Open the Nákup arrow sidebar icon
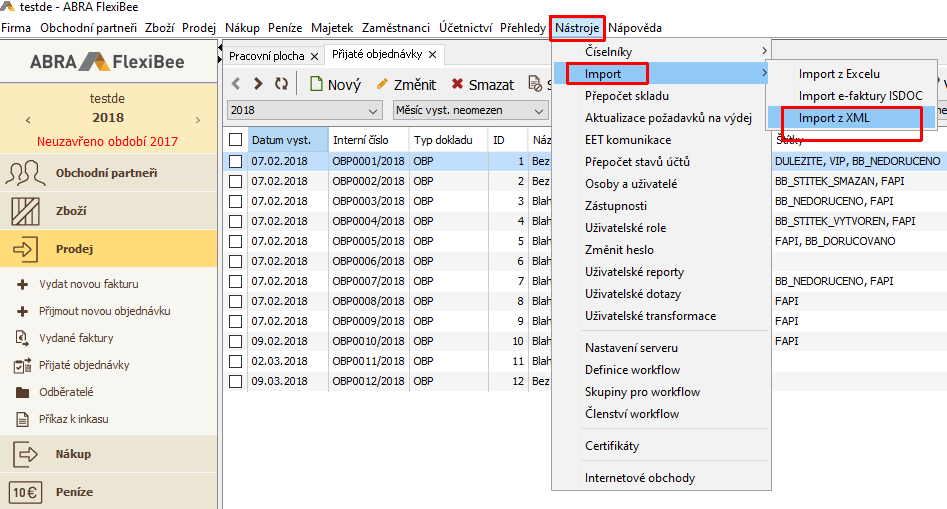Screen dimensions: 947x509 click(25, 454)
